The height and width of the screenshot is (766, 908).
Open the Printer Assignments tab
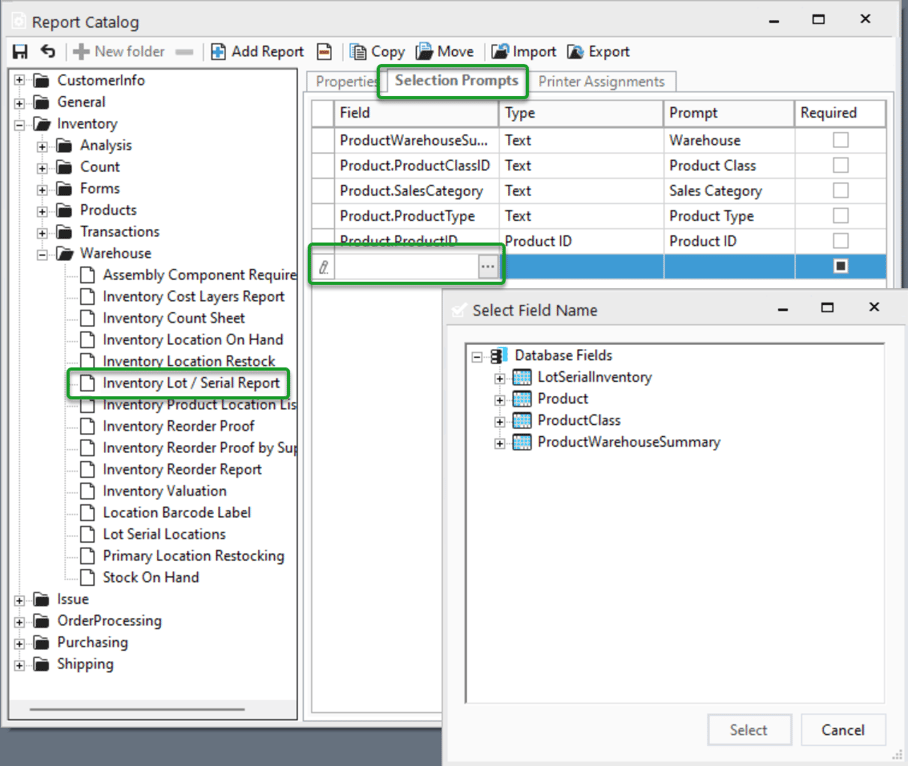603,81
